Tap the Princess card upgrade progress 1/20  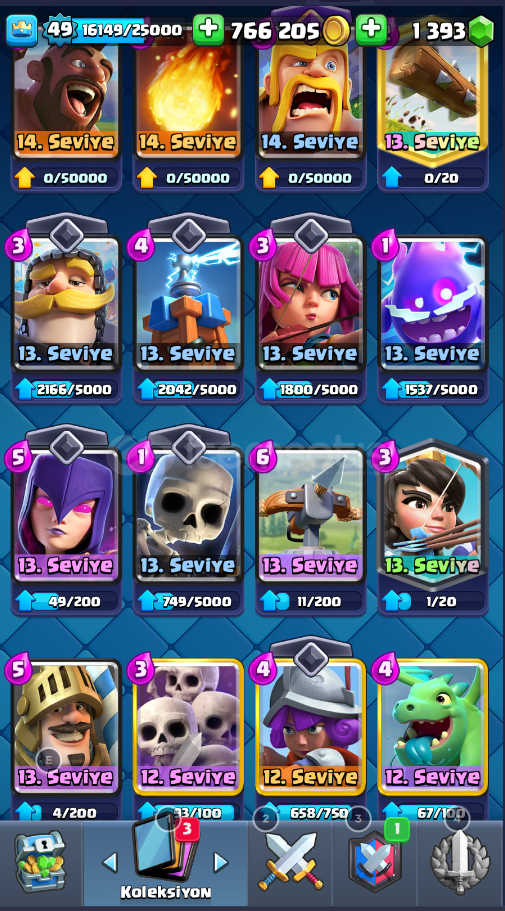coord(433,601)
